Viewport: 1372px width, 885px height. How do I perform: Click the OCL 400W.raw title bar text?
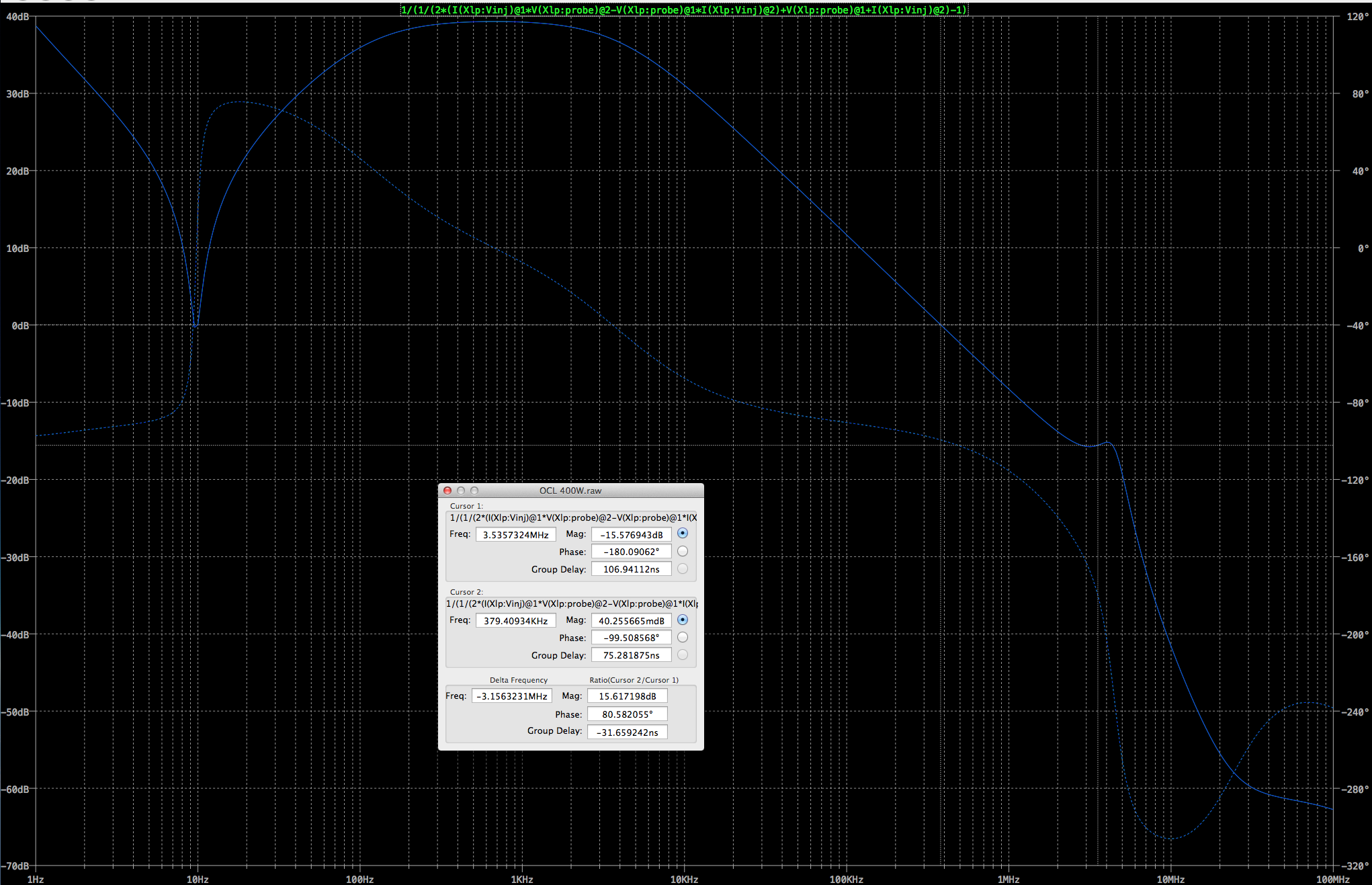pyautogui.click(x=570, y=491)
